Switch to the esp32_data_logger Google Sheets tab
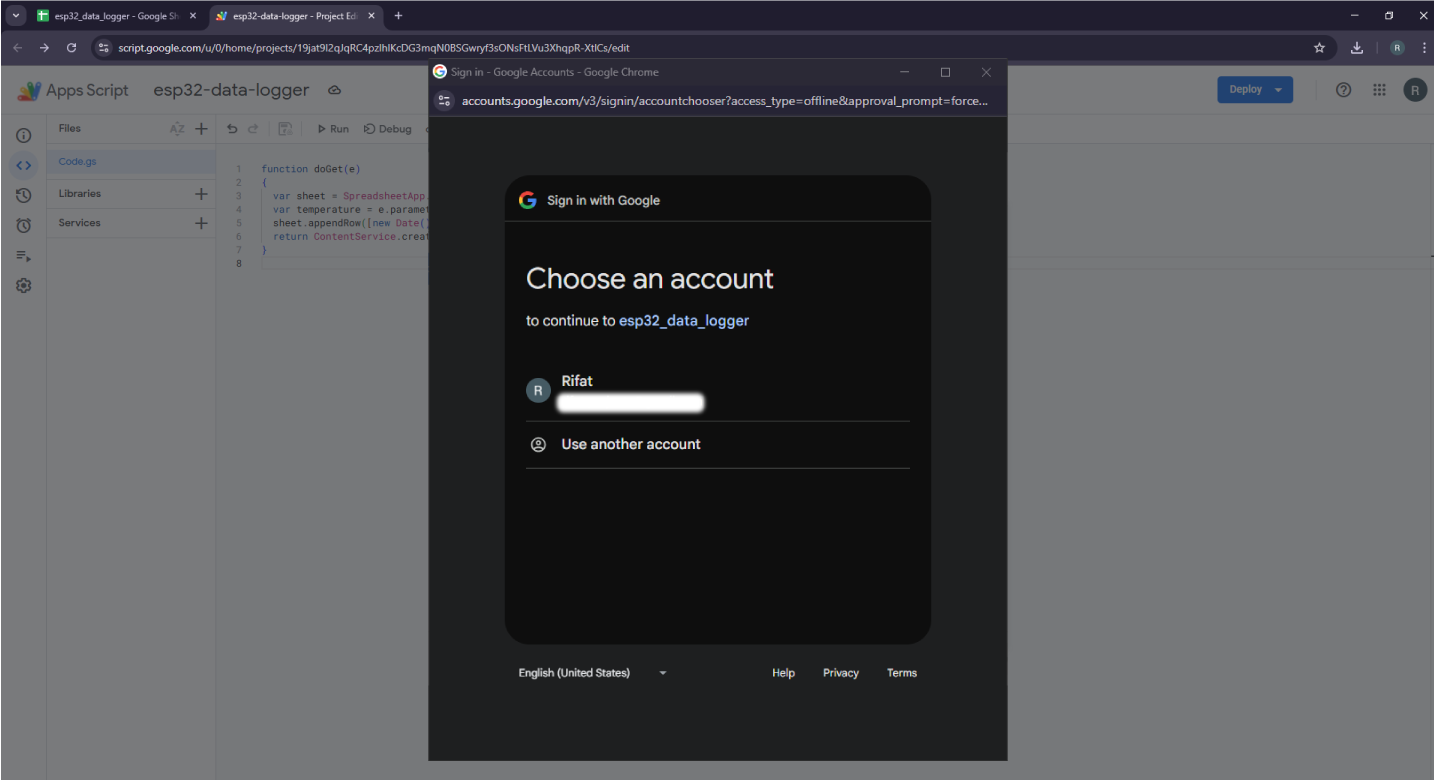 110,16
